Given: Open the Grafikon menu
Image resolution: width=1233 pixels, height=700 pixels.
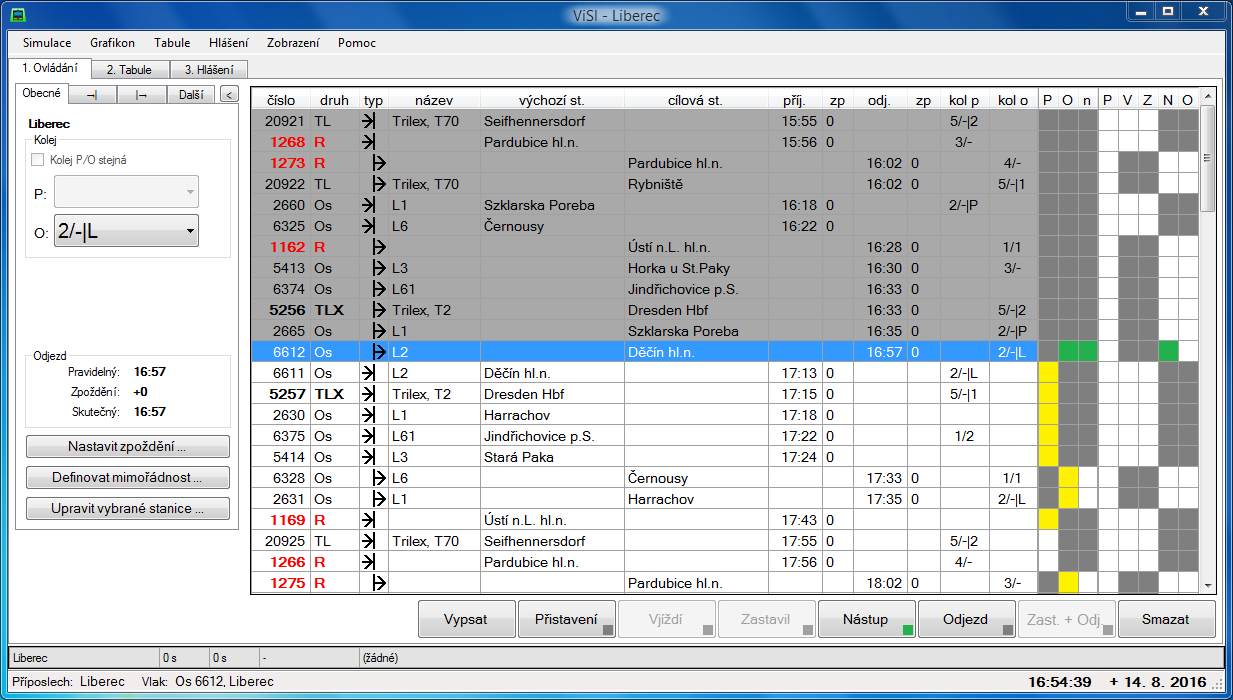Looking at the screenshot, I should (x=113, y=43).
